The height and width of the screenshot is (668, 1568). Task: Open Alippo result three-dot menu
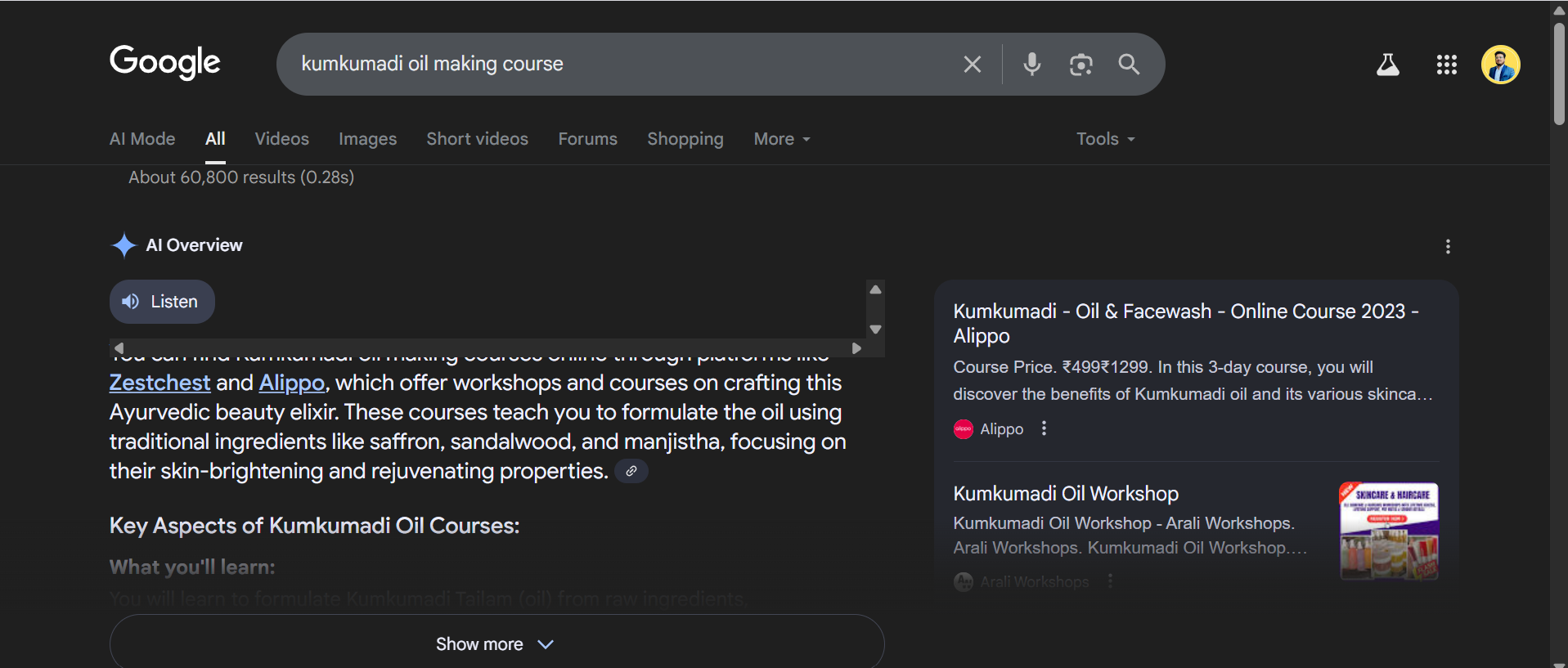(1044, 428)
